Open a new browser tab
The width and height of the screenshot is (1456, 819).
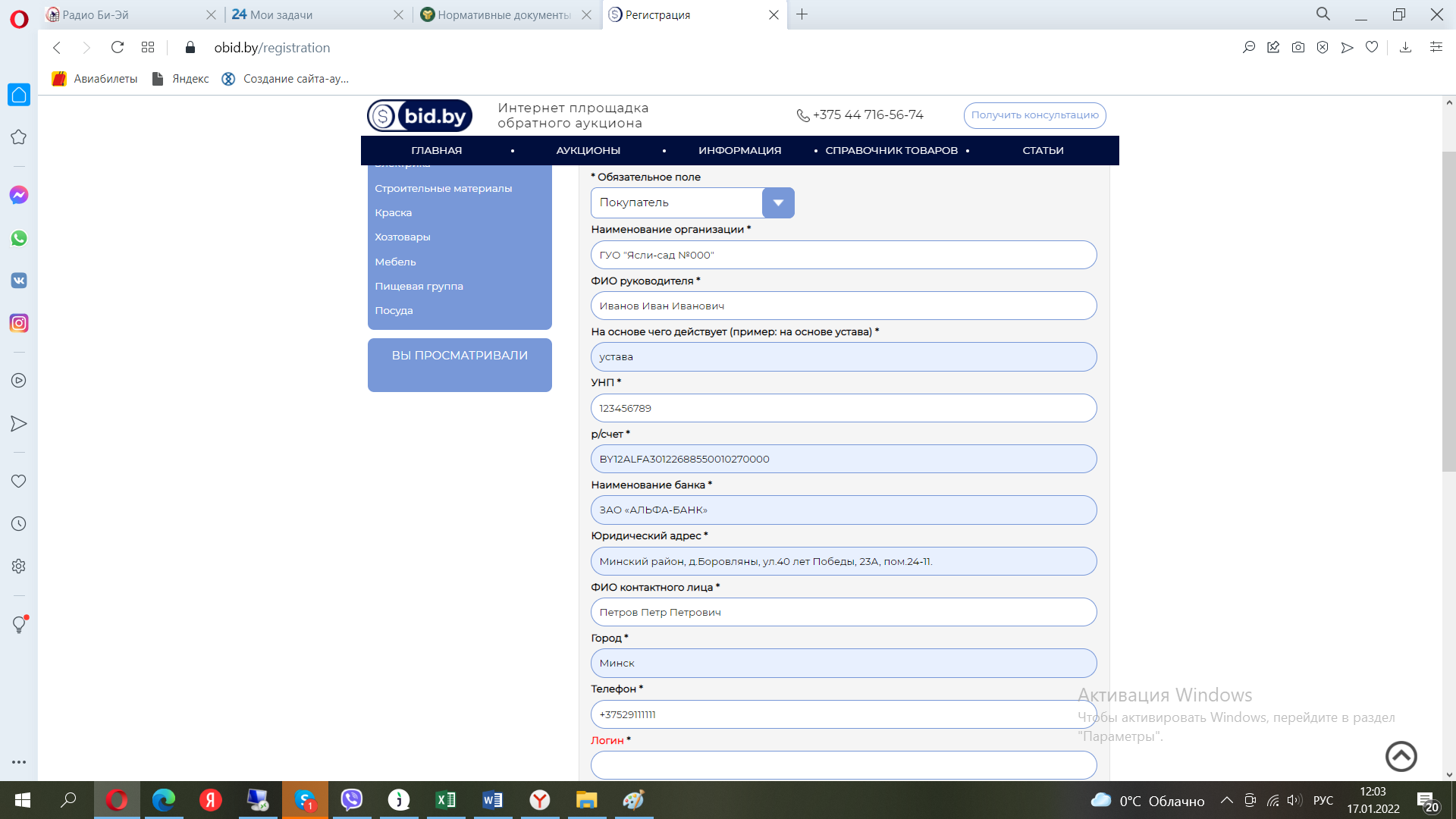802,14
